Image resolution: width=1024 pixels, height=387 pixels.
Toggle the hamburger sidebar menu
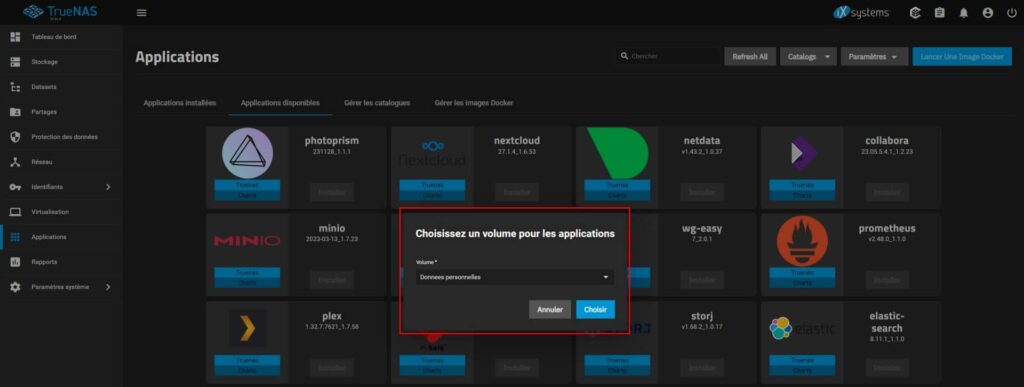point(141,12)
